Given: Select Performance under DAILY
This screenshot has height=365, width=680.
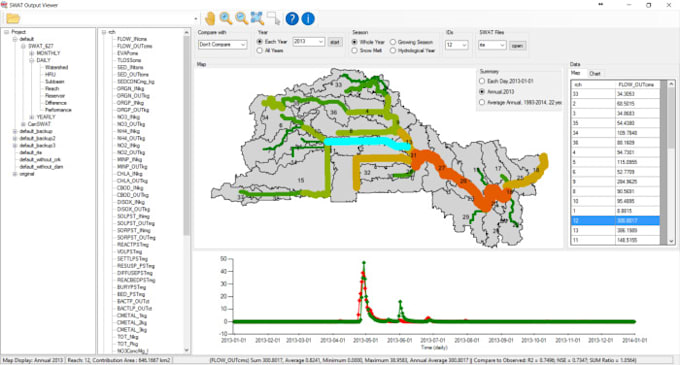Looking at the screenshot, I should [58, 110].
